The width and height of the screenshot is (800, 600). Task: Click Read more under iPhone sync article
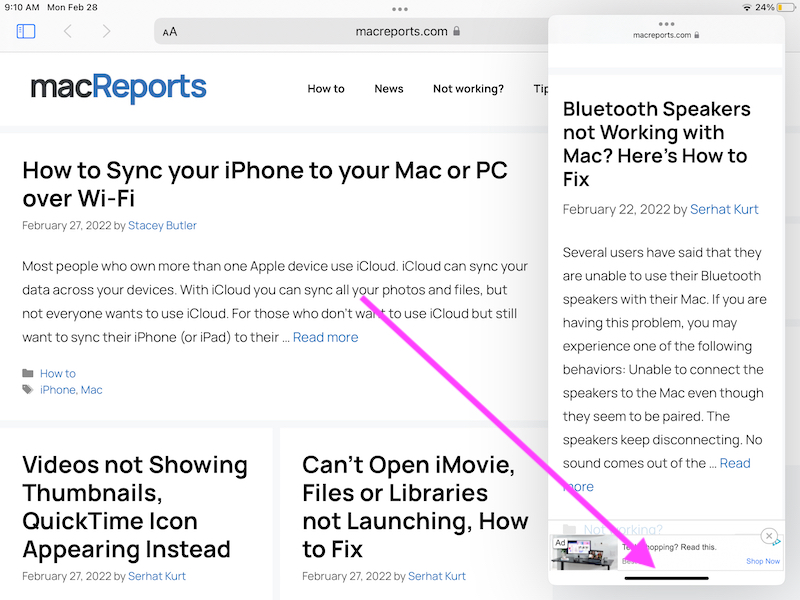point(326,337)
